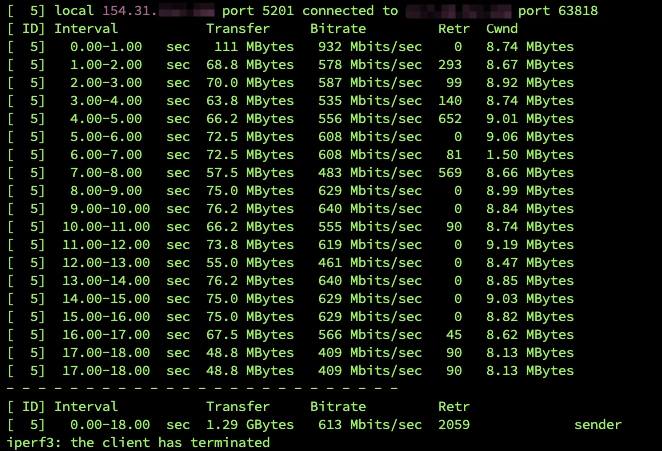Select the '8.47 MBytes' Cwnd value
The image size is (662, 451).
[x=530, y=263]
